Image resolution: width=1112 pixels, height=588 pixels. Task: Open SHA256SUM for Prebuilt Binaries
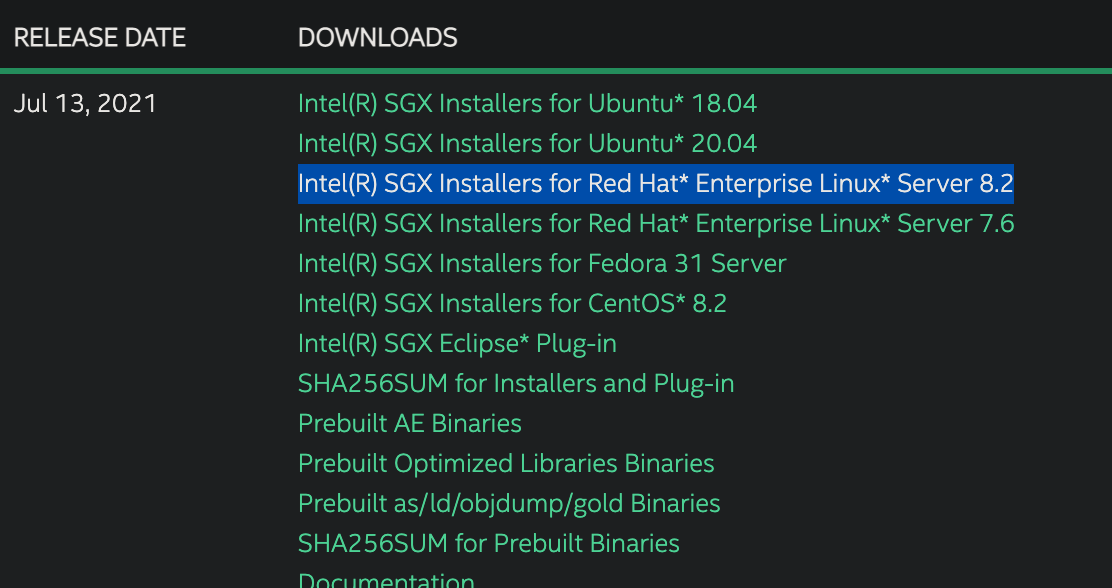[x=489, y=543]
